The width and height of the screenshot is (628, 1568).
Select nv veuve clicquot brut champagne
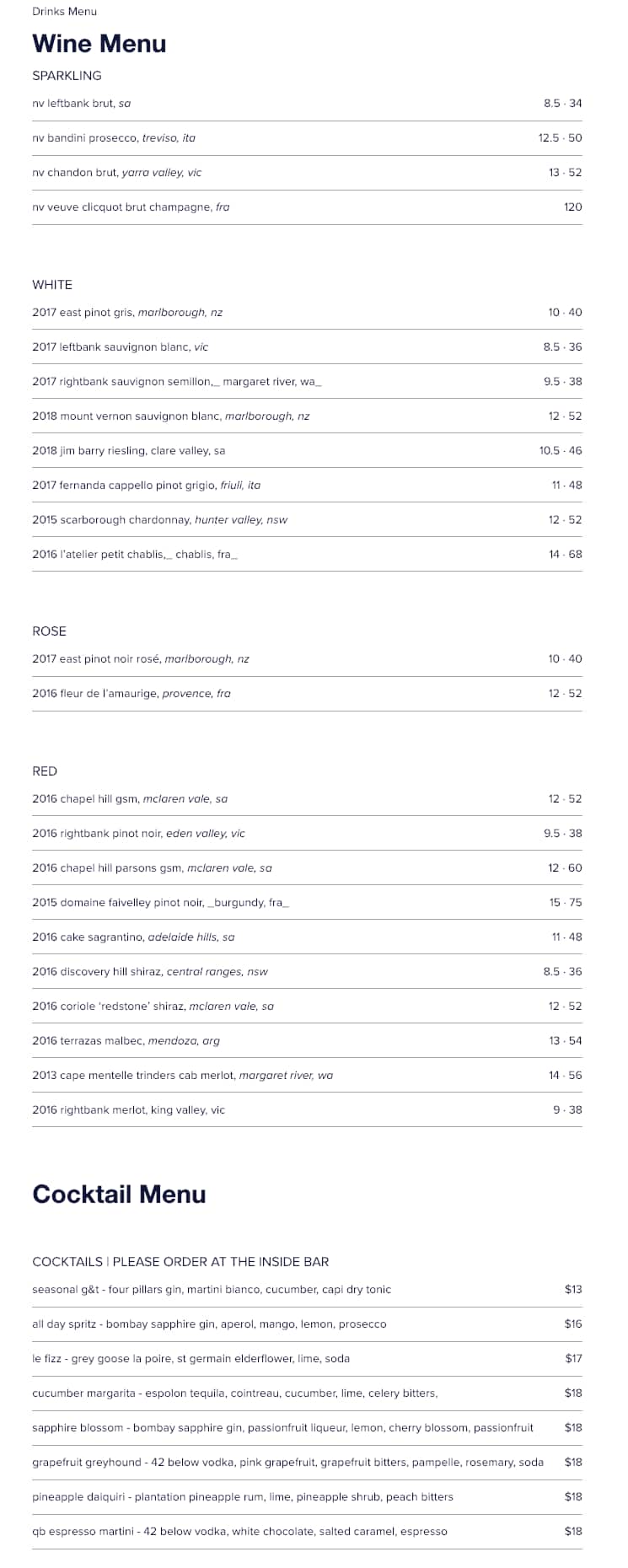pos(131,207)
